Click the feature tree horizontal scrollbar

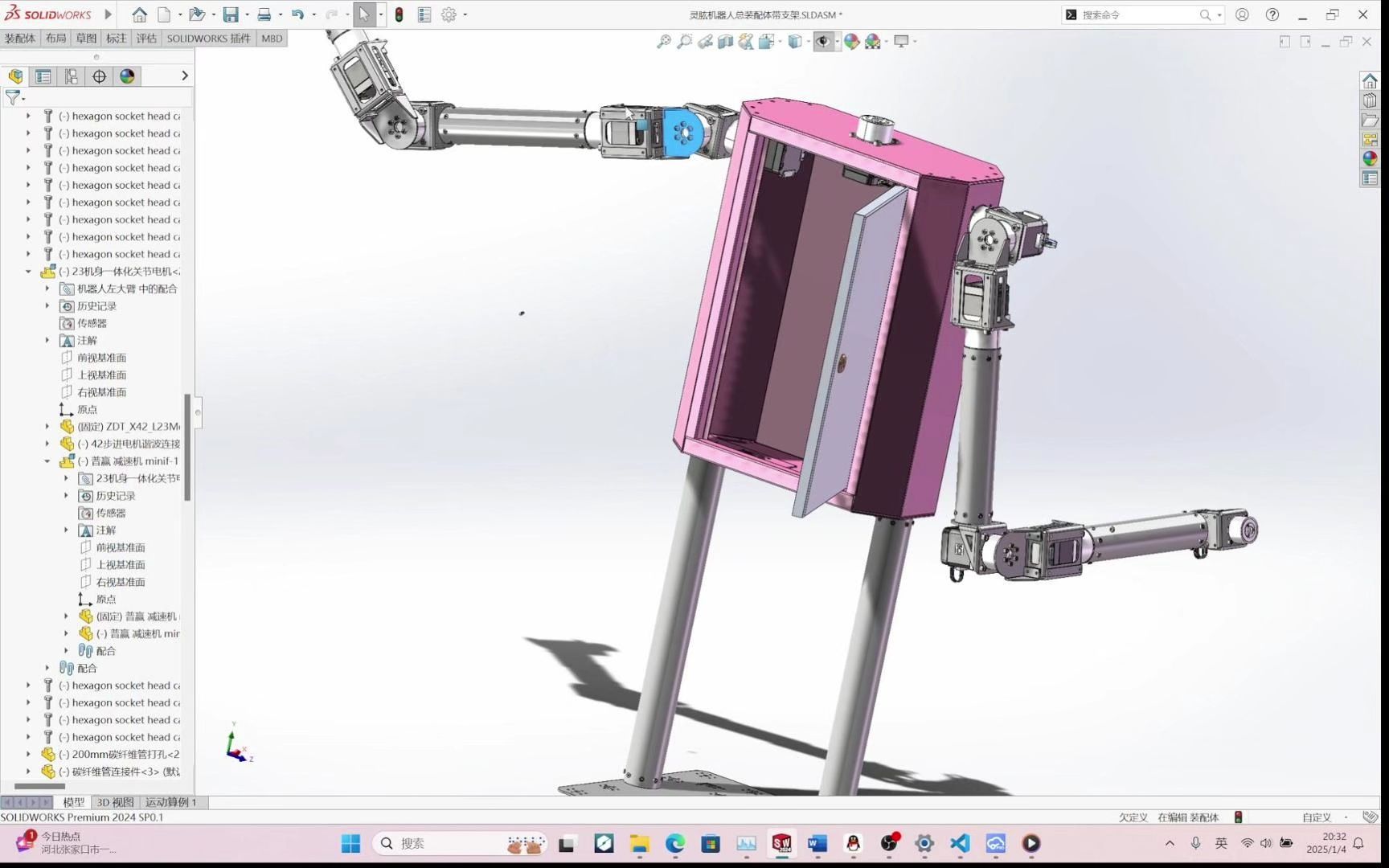(40, 786)
